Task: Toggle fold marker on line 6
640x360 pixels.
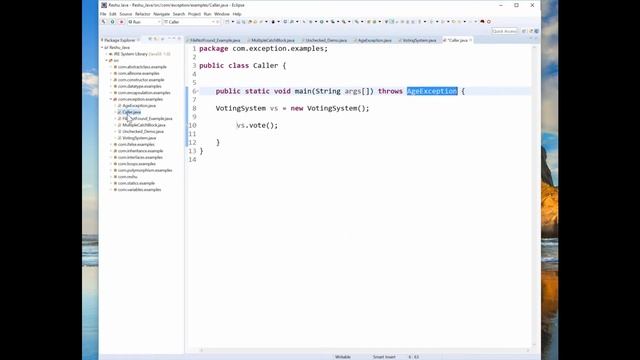Action: pos(198,91)
